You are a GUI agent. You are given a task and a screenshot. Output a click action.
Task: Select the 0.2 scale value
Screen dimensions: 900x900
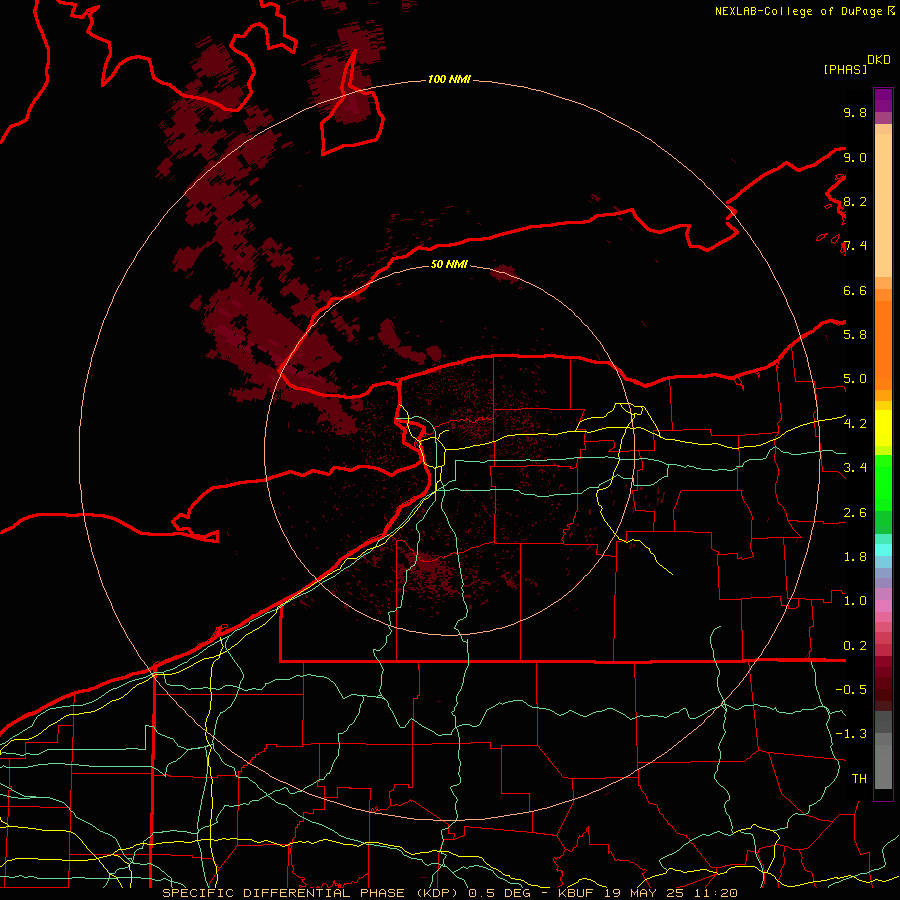point(855,646)
